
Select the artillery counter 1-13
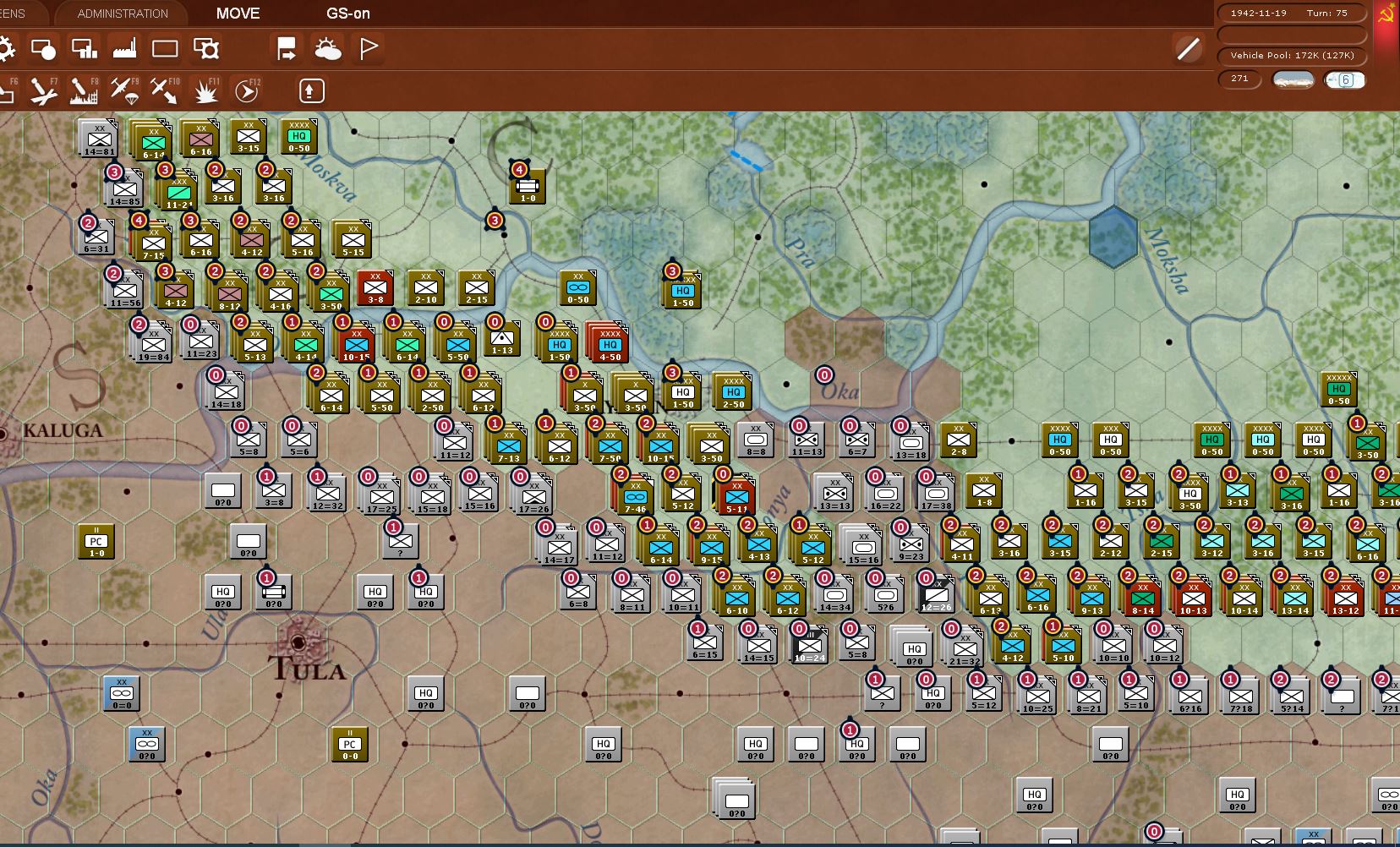[x=502, y=338]
